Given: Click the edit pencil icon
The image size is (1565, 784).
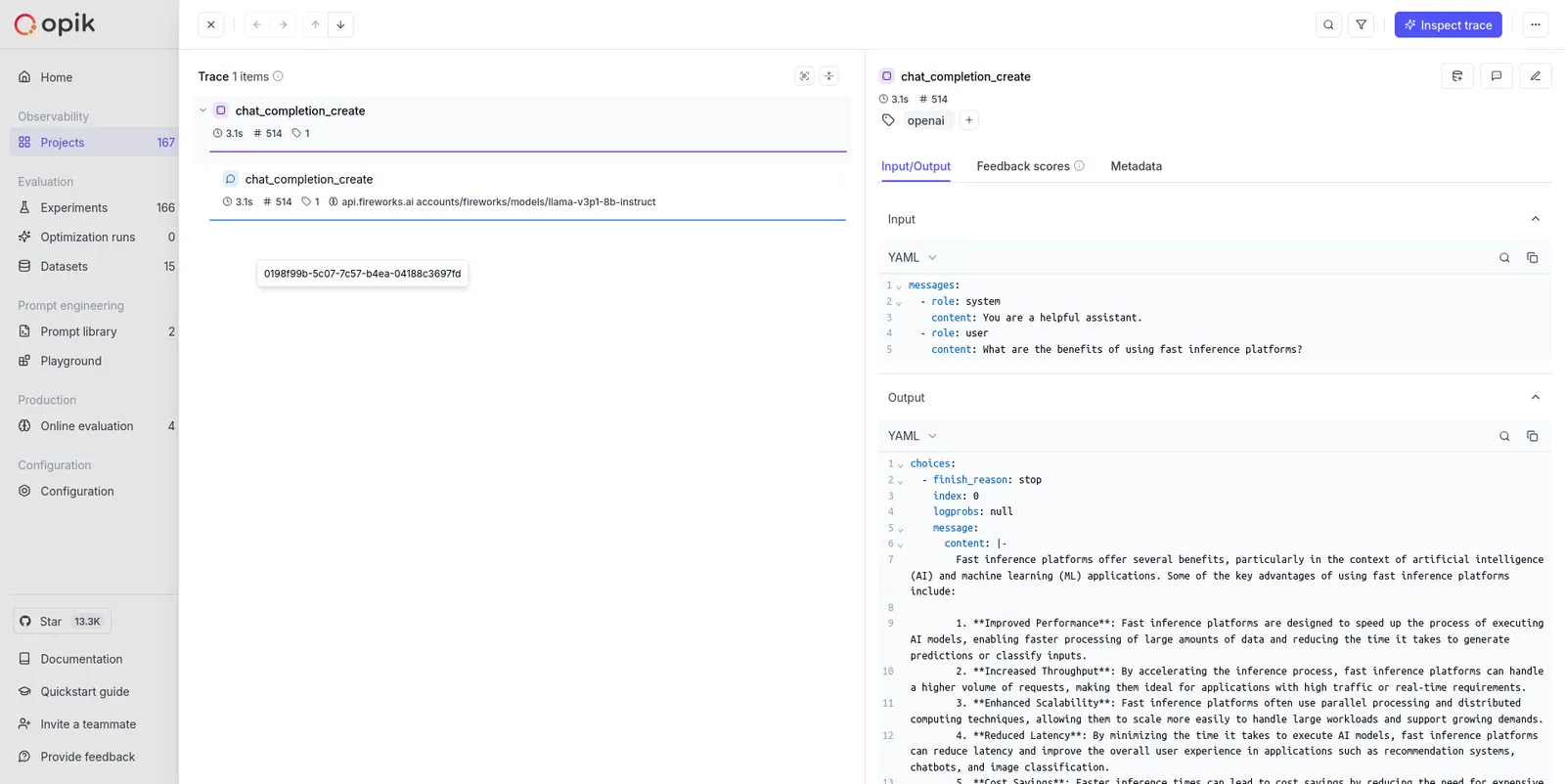Looking at the screenshot, I should (1535, 76).
